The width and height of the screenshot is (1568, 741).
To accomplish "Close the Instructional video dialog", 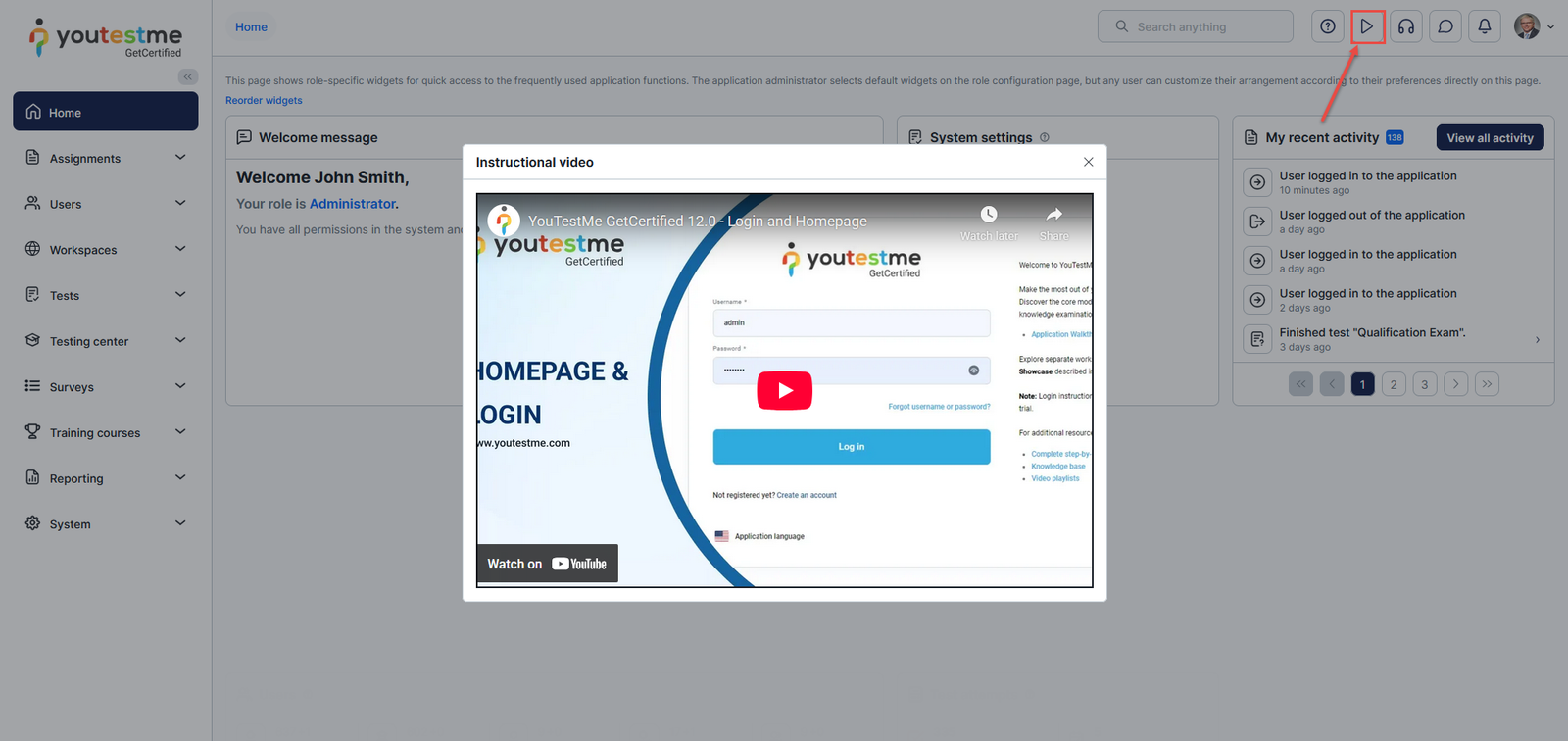I will coord(1088,162).
